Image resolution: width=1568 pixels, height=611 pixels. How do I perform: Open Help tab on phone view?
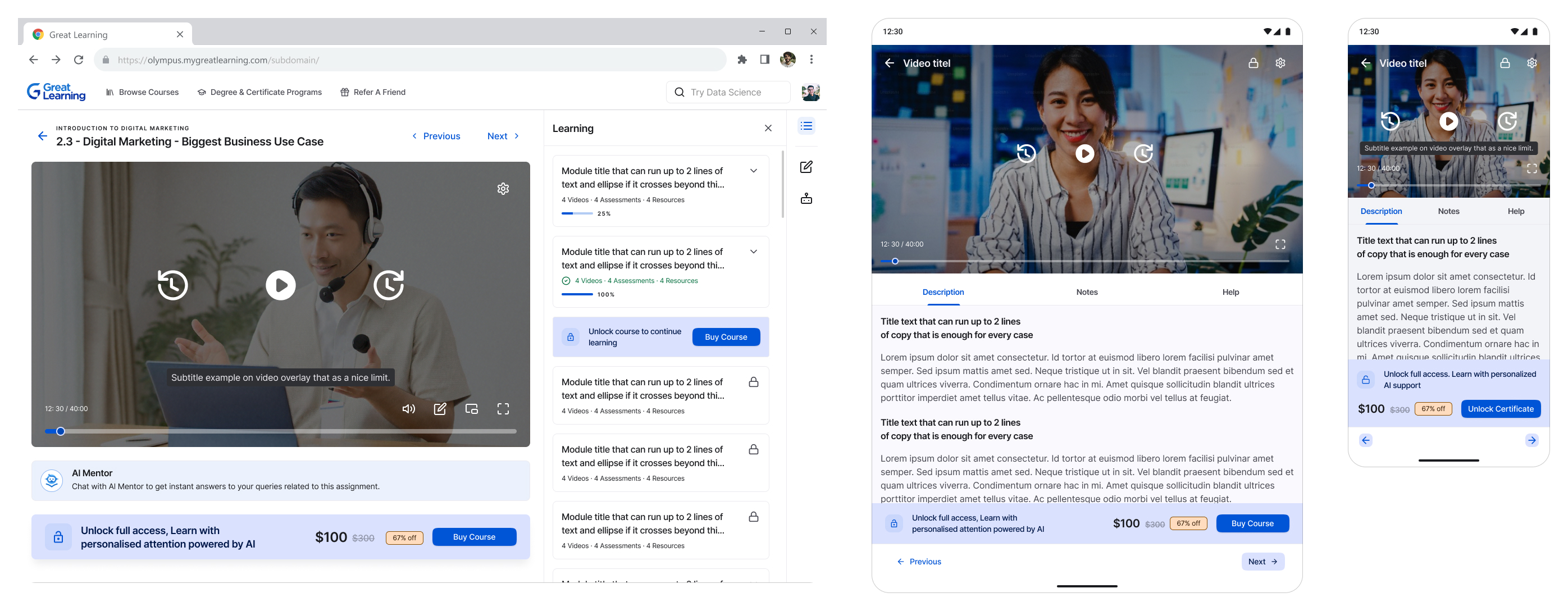[1515, 211]
